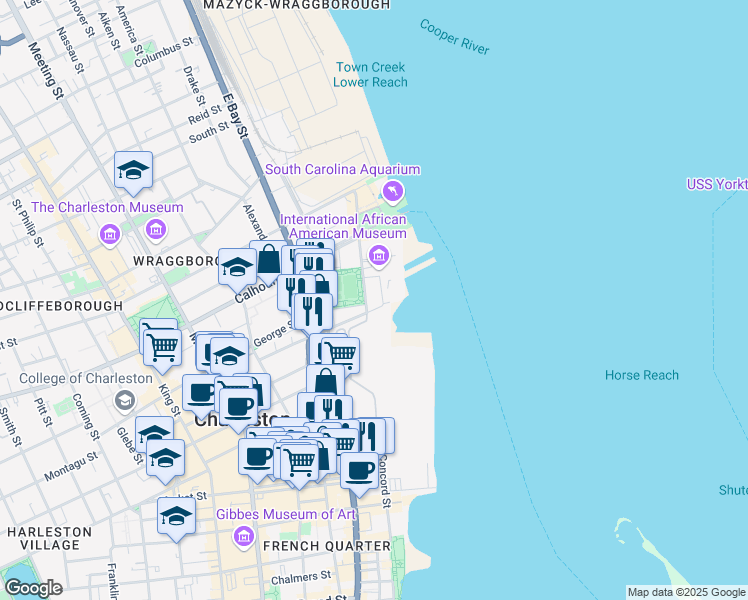Screen dimensions: 748x600
Task: Click the Concord St label
Action: click(385, 481)
